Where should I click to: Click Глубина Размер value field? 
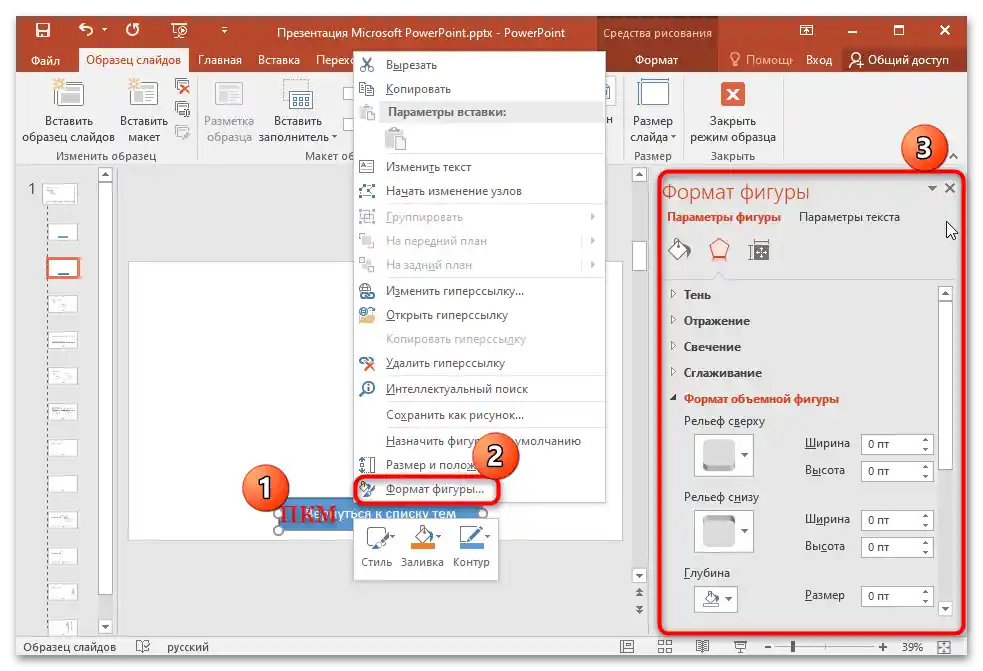coord(890,596)
